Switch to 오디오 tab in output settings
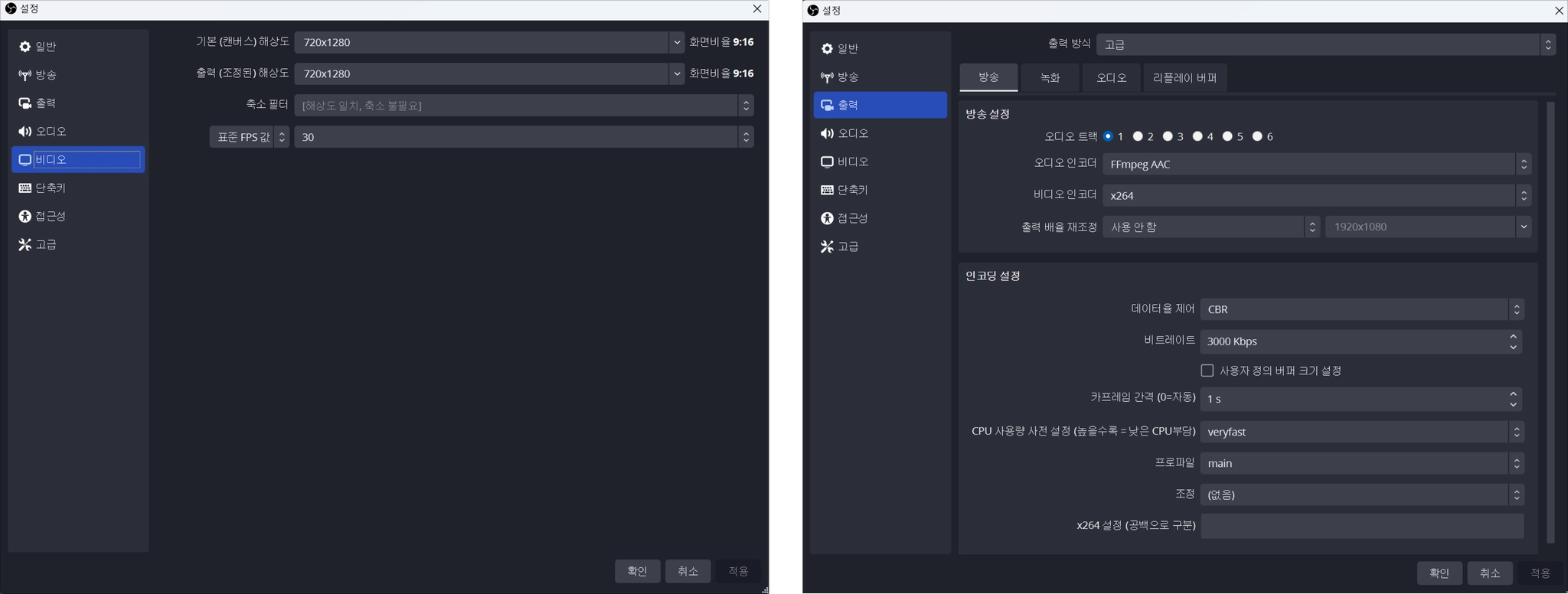 (1111, 77)
